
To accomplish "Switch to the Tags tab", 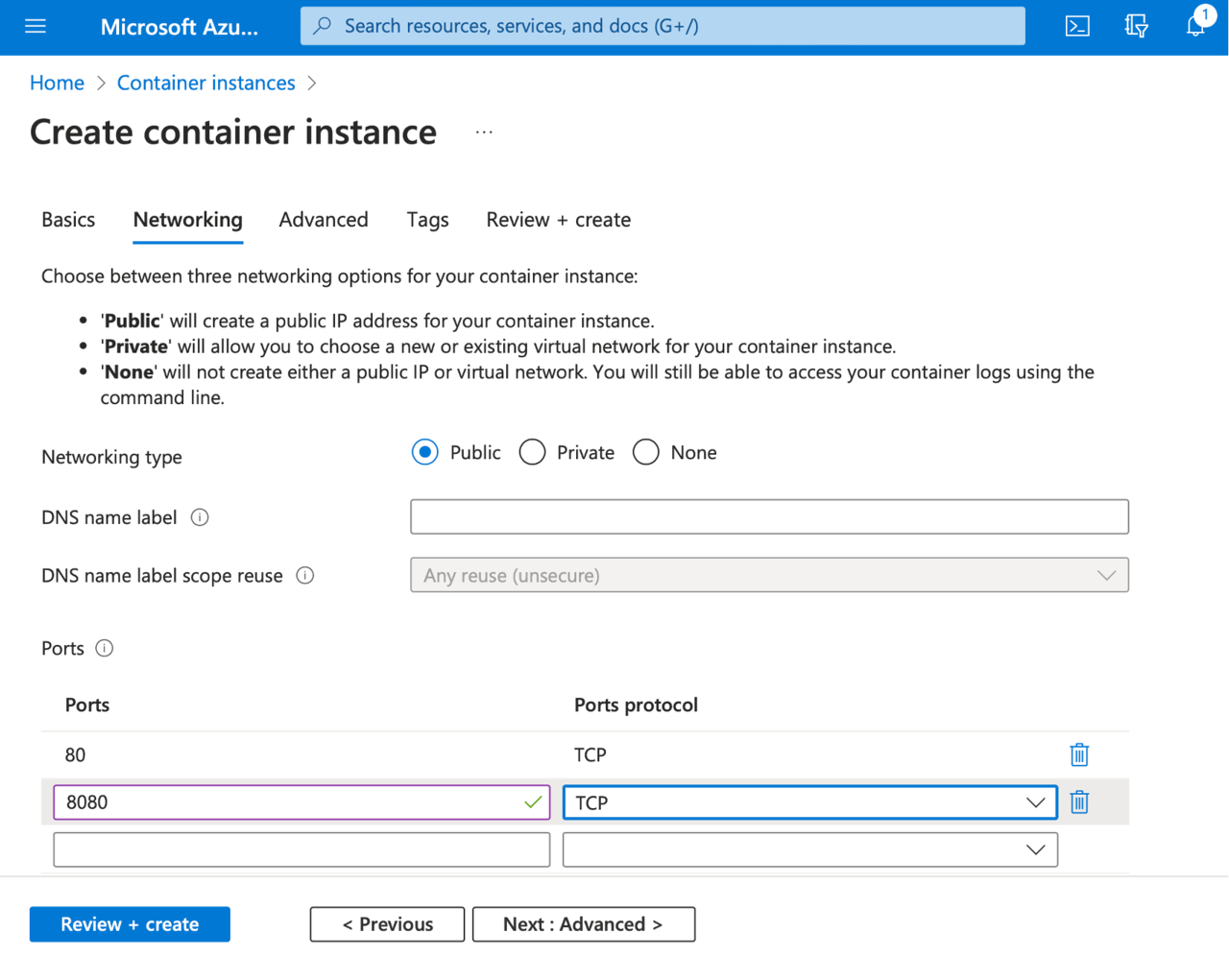I will point(427,220).
